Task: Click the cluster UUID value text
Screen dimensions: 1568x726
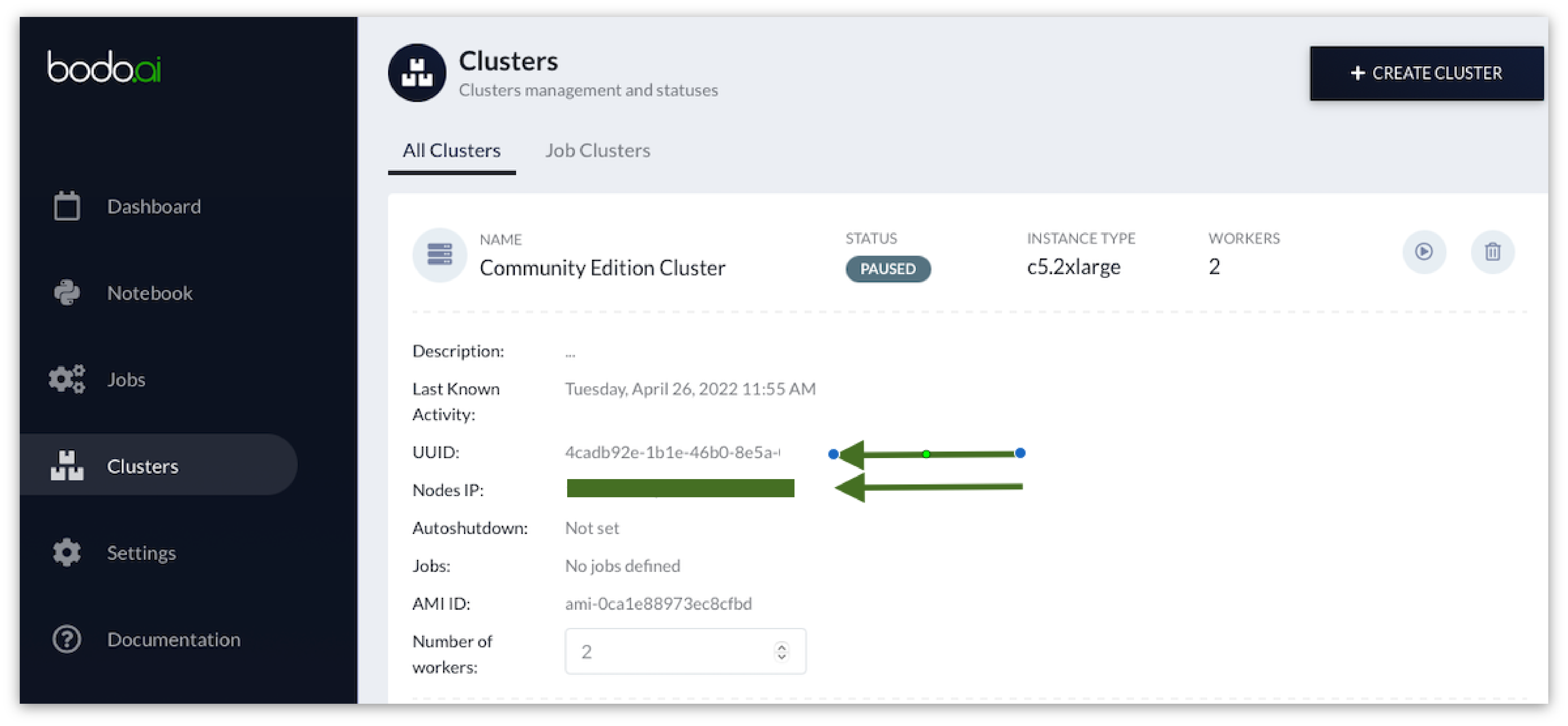Action: 672,452
